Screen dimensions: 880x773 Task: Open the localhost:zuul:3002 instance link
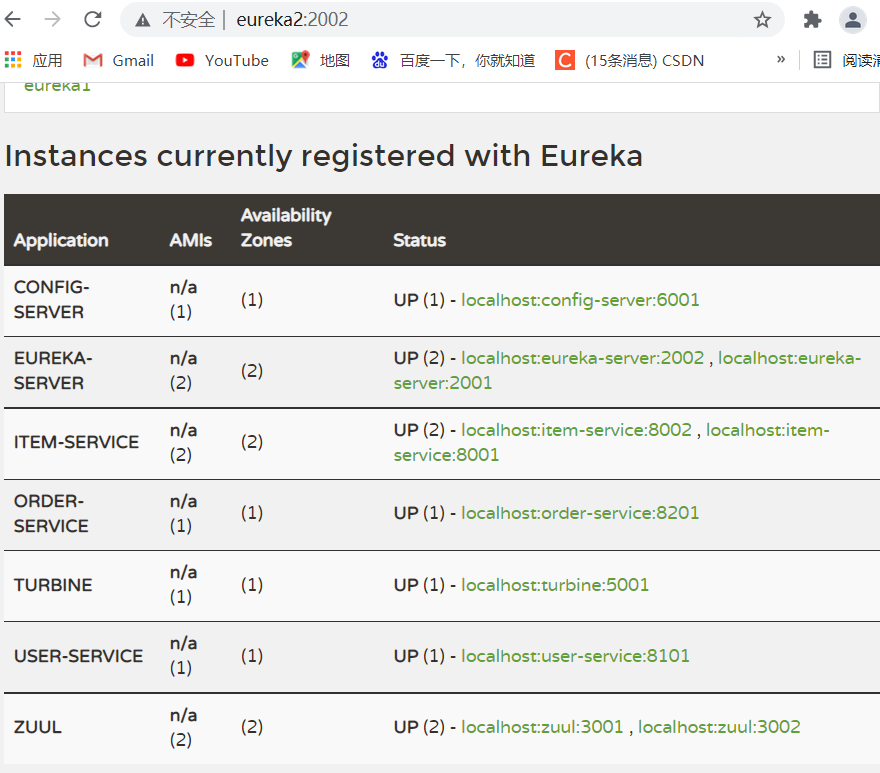[x=719, y=727]
